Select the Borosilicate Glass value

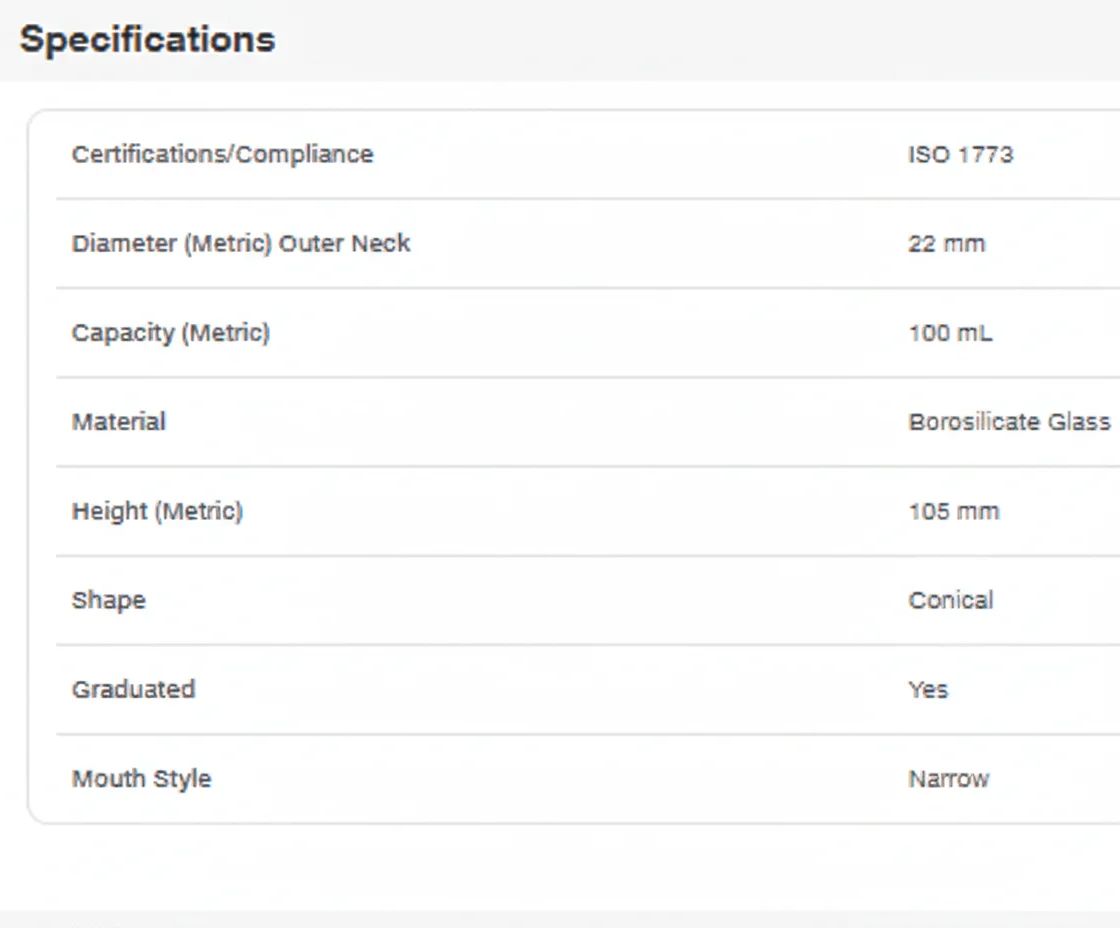(x=1009, y=422)
